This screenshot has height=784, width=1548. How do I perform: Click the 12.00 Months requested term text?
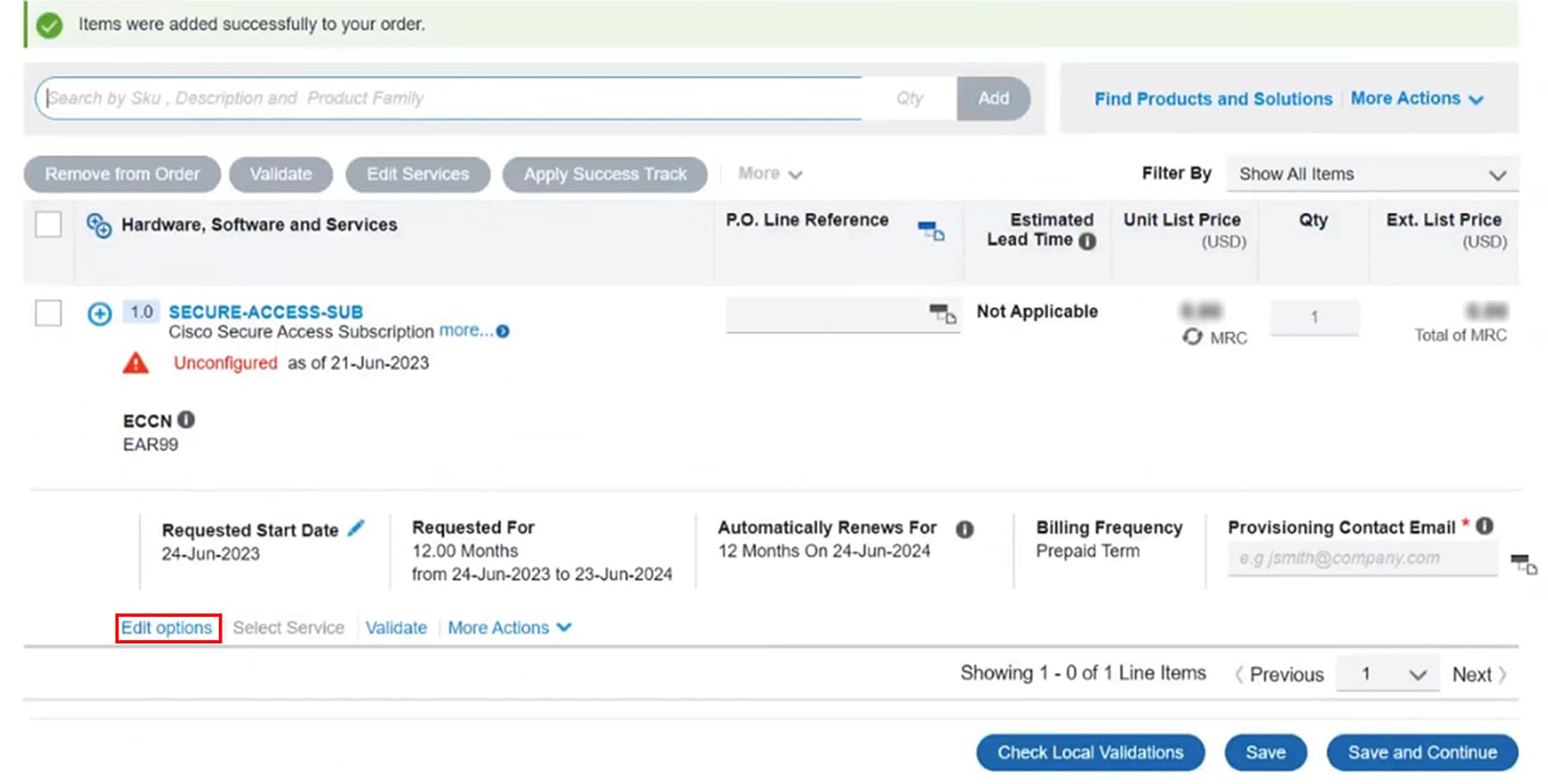pos(465,551)
